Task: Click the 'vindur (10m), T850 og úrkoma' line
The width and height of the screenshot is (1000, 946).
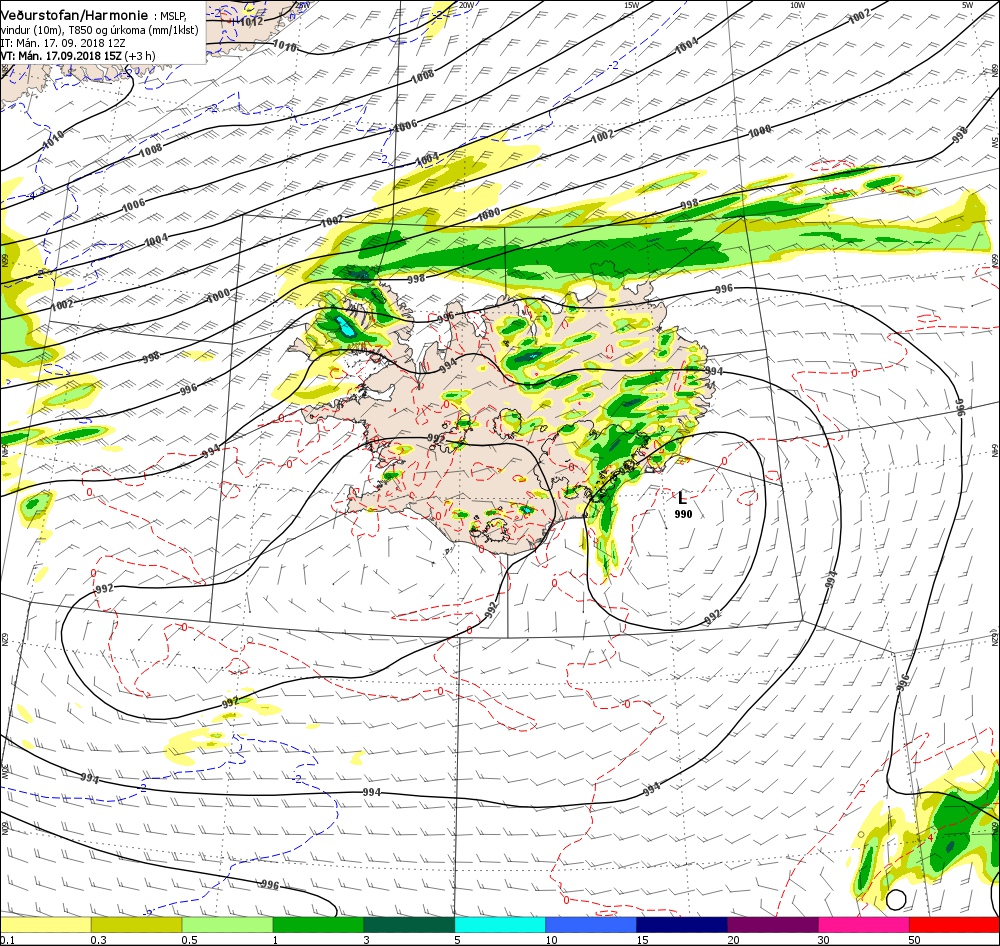Action: [99, 30]
